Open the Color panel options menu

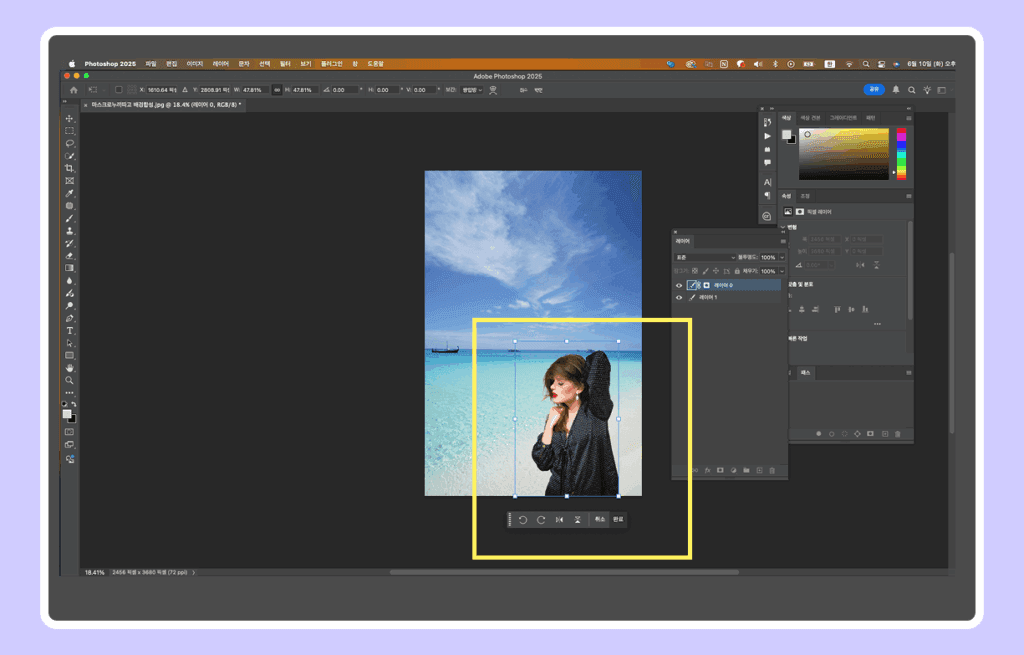pyautogui.click(x=908, y=118)
